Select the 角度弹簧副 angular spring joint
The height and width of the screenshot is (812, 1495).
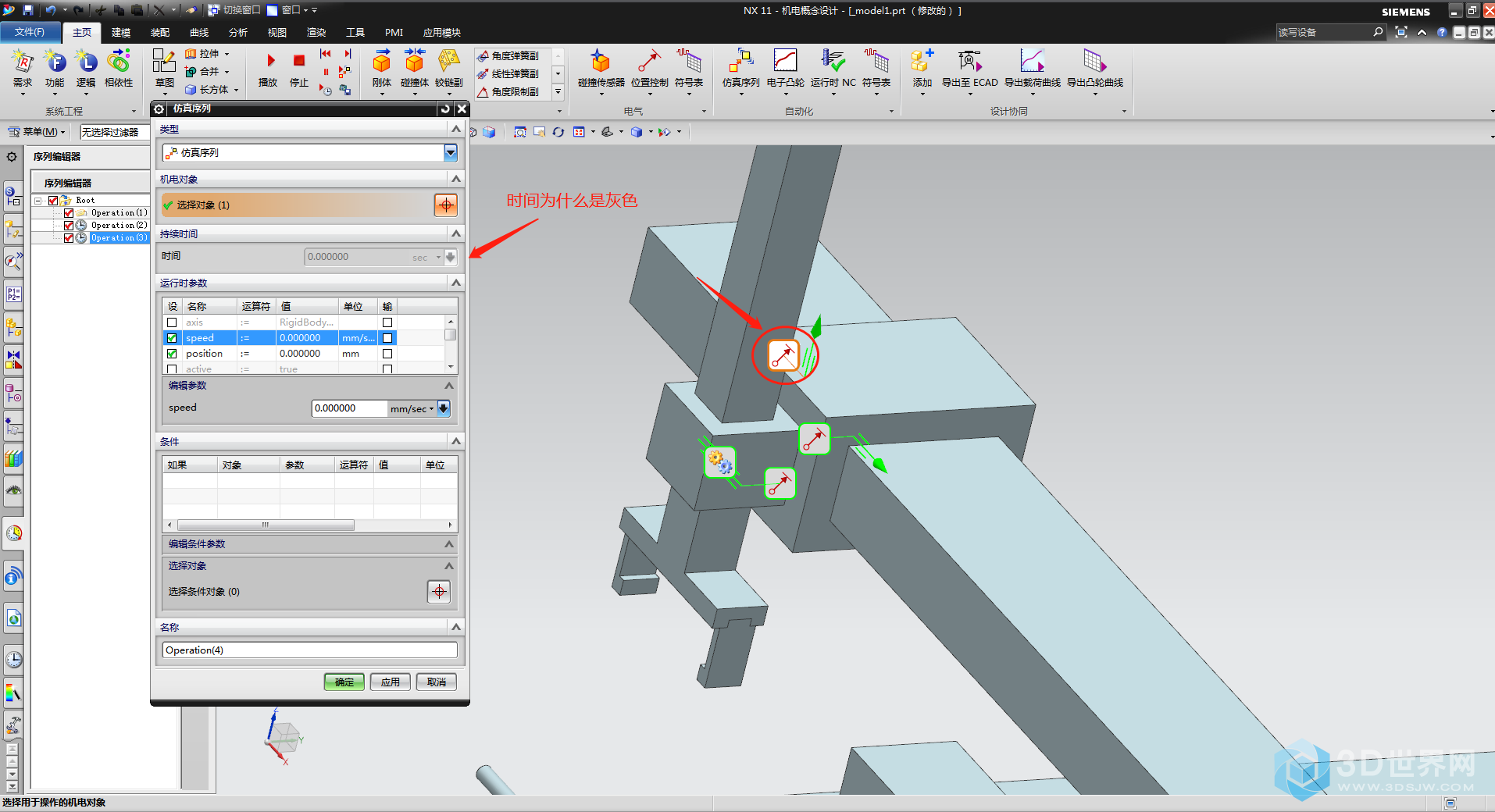point(508,56)
